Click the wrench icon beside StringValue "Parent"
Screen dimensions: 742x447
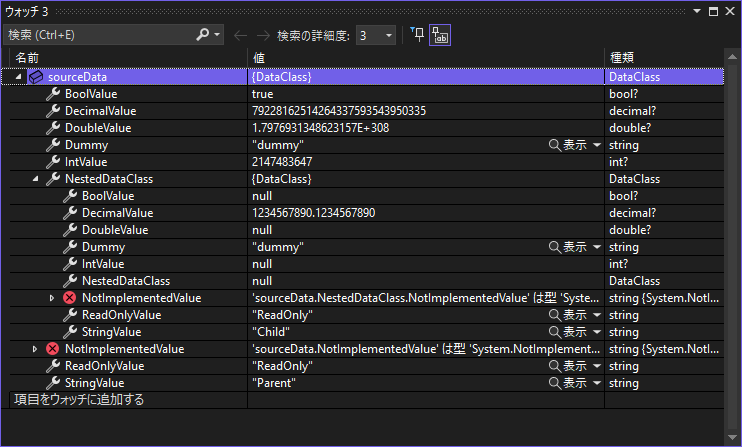pos(53,383)
